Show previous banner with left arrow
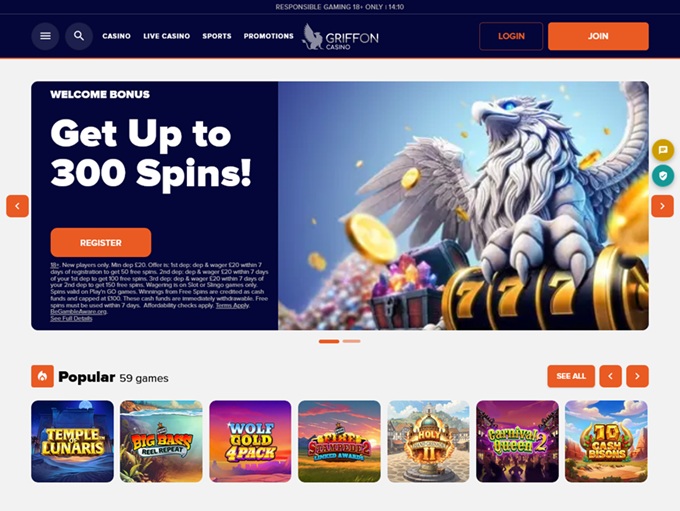680x511 pixels. click(x=17, y=206)
